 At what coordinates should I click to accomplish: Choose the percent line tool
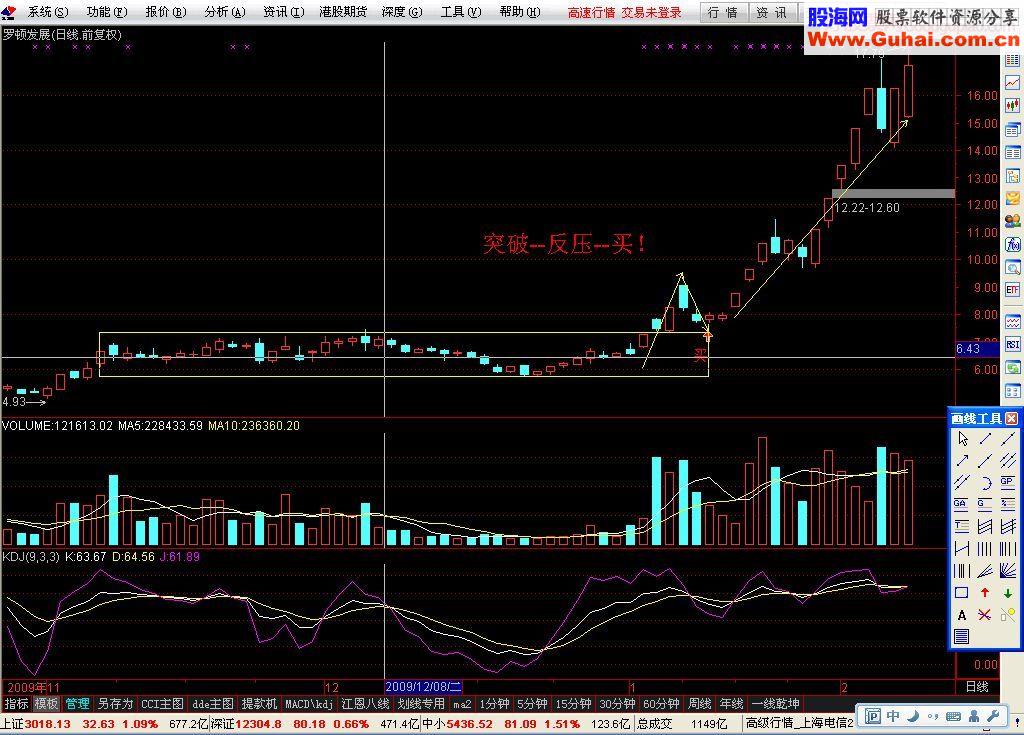(x=1008, y=504)
